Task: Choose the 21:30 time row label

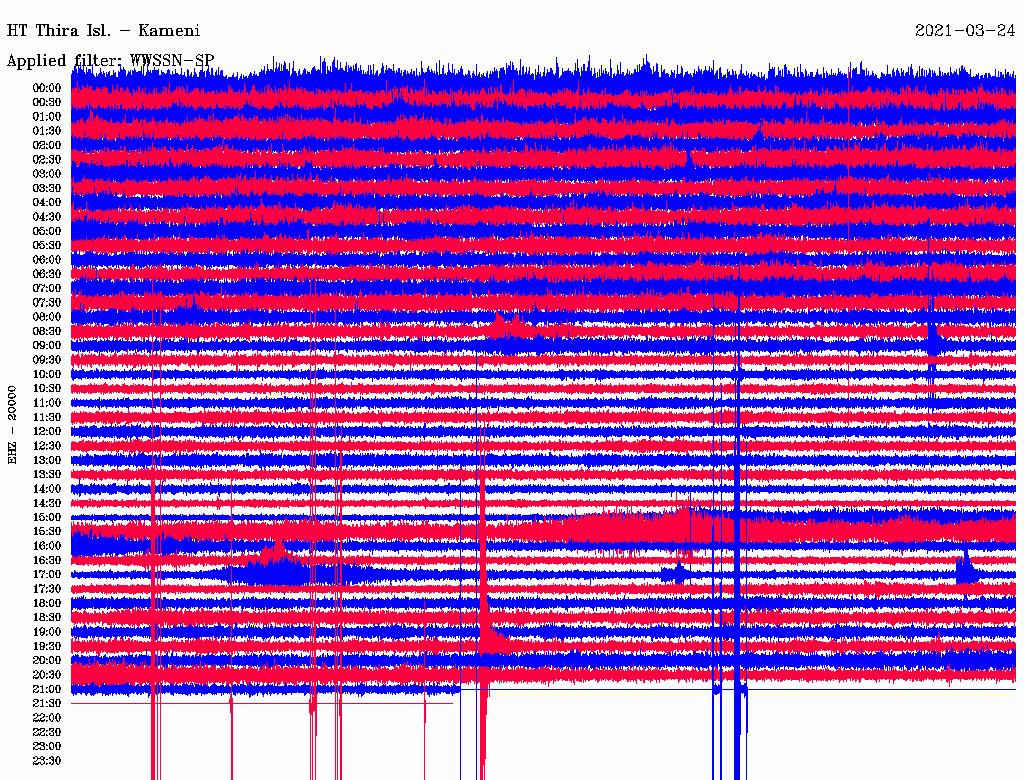Action: pos(47,704)
